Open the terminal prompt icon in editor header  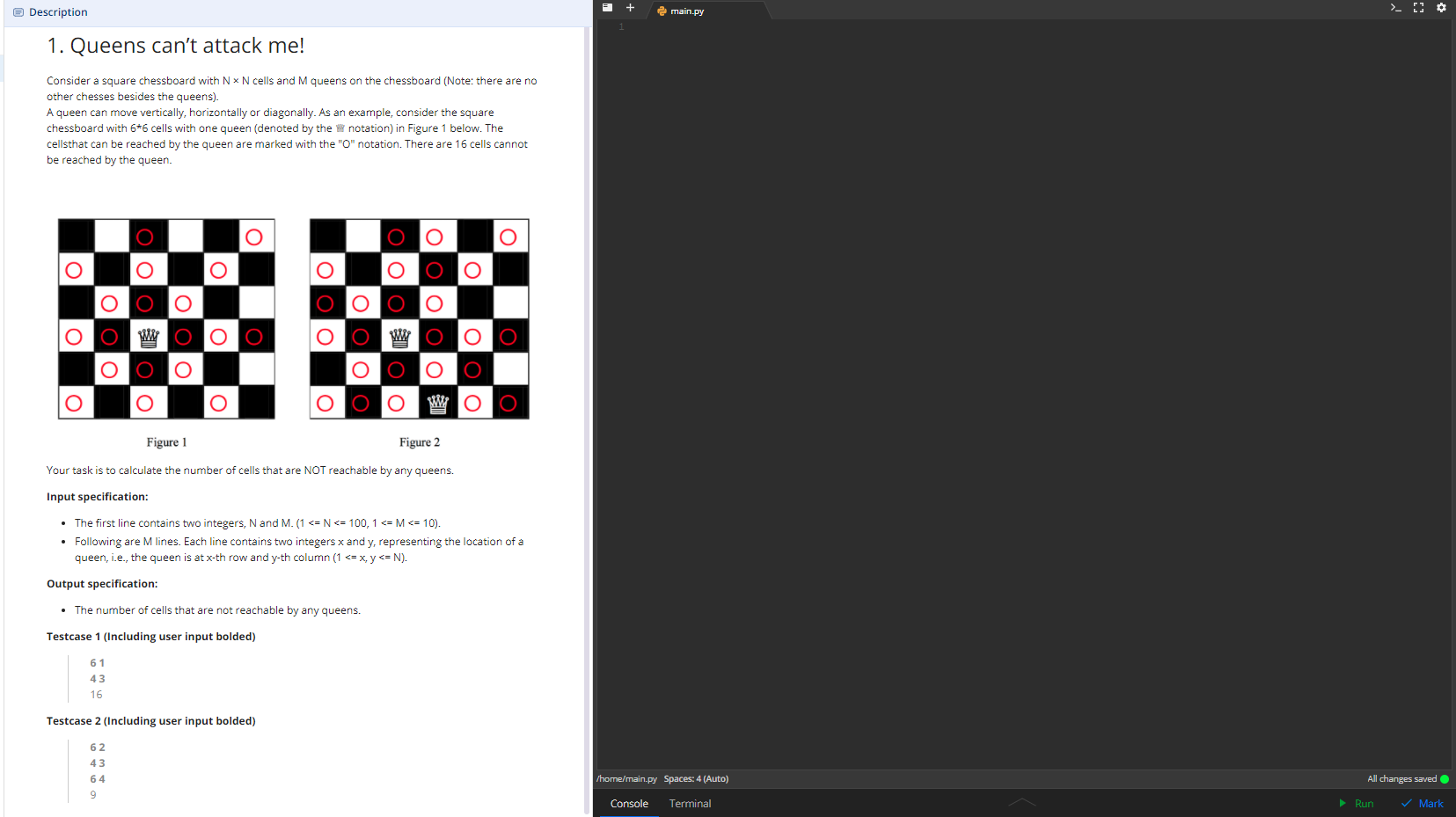click(1395, 8)
